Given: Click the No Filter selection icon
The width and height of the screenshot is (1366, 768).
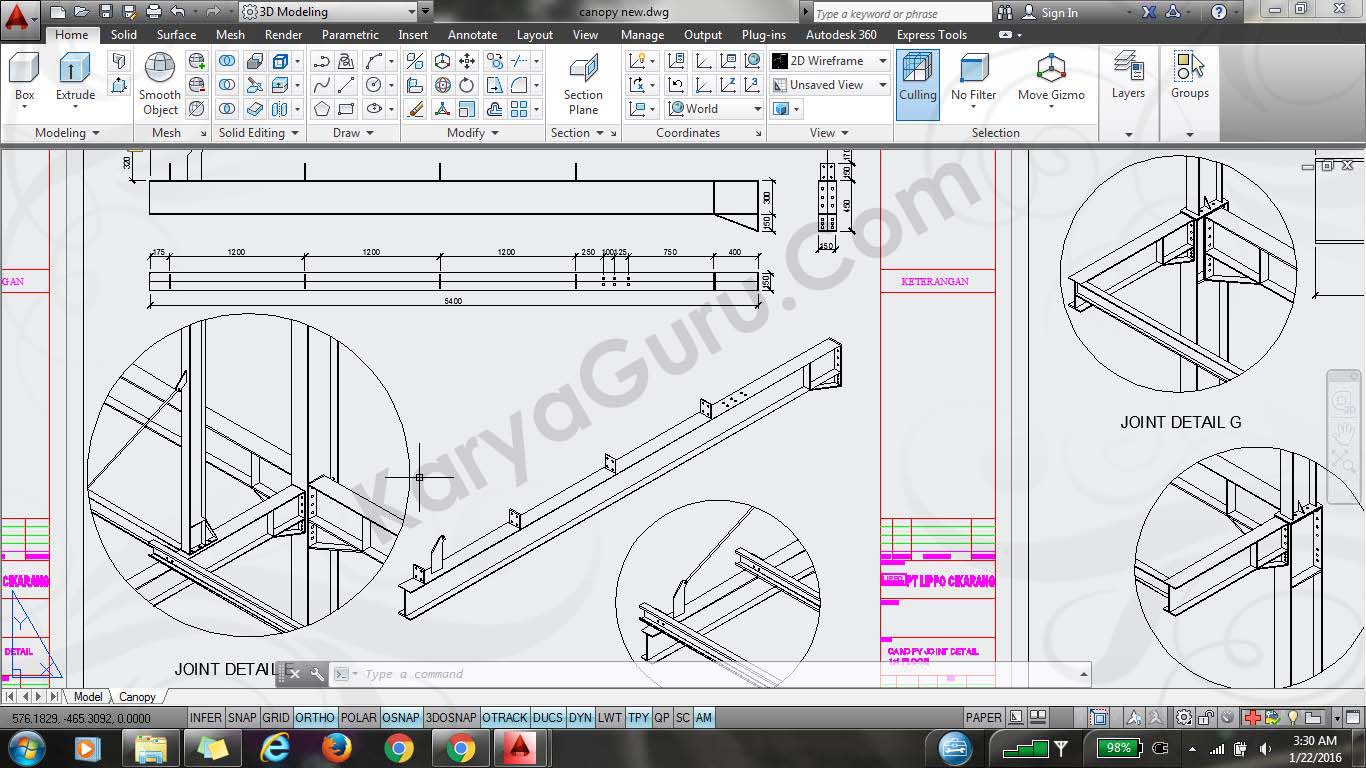Looking at the screenshot, I should (973, 78).
